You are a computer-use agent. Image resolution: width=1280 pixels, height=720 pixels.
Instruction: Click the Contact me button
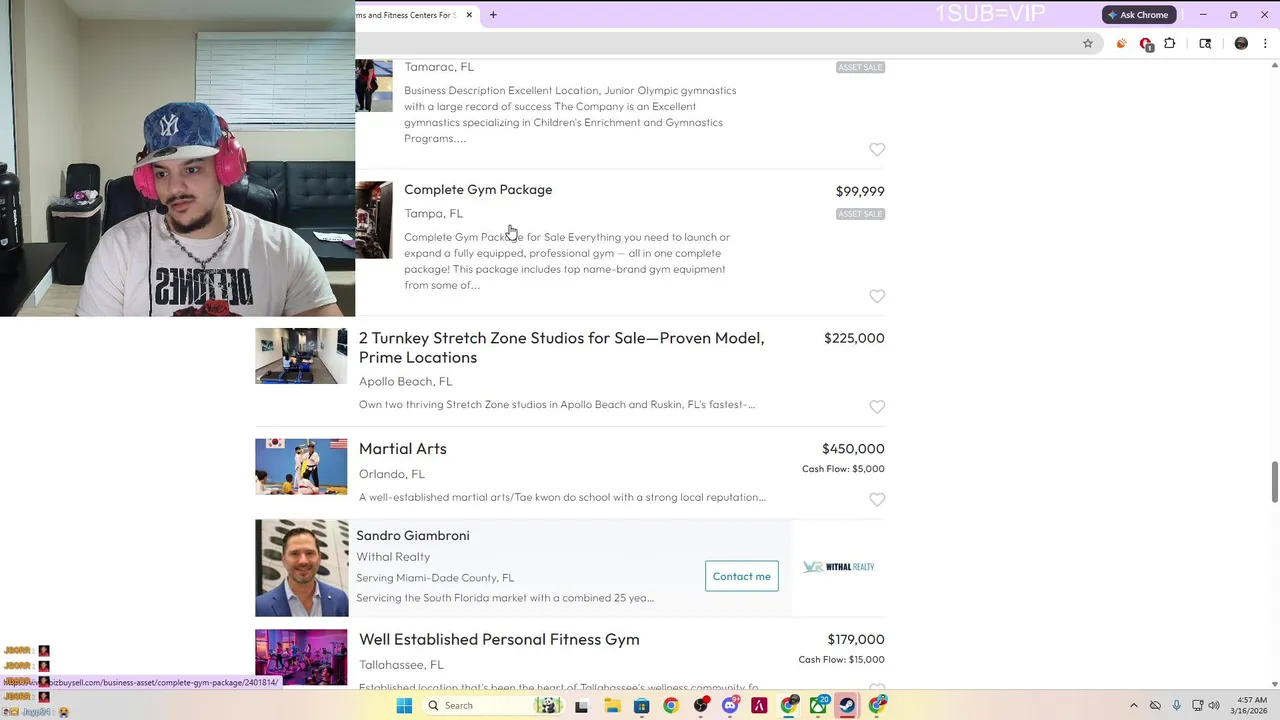(x=742, y=577)
